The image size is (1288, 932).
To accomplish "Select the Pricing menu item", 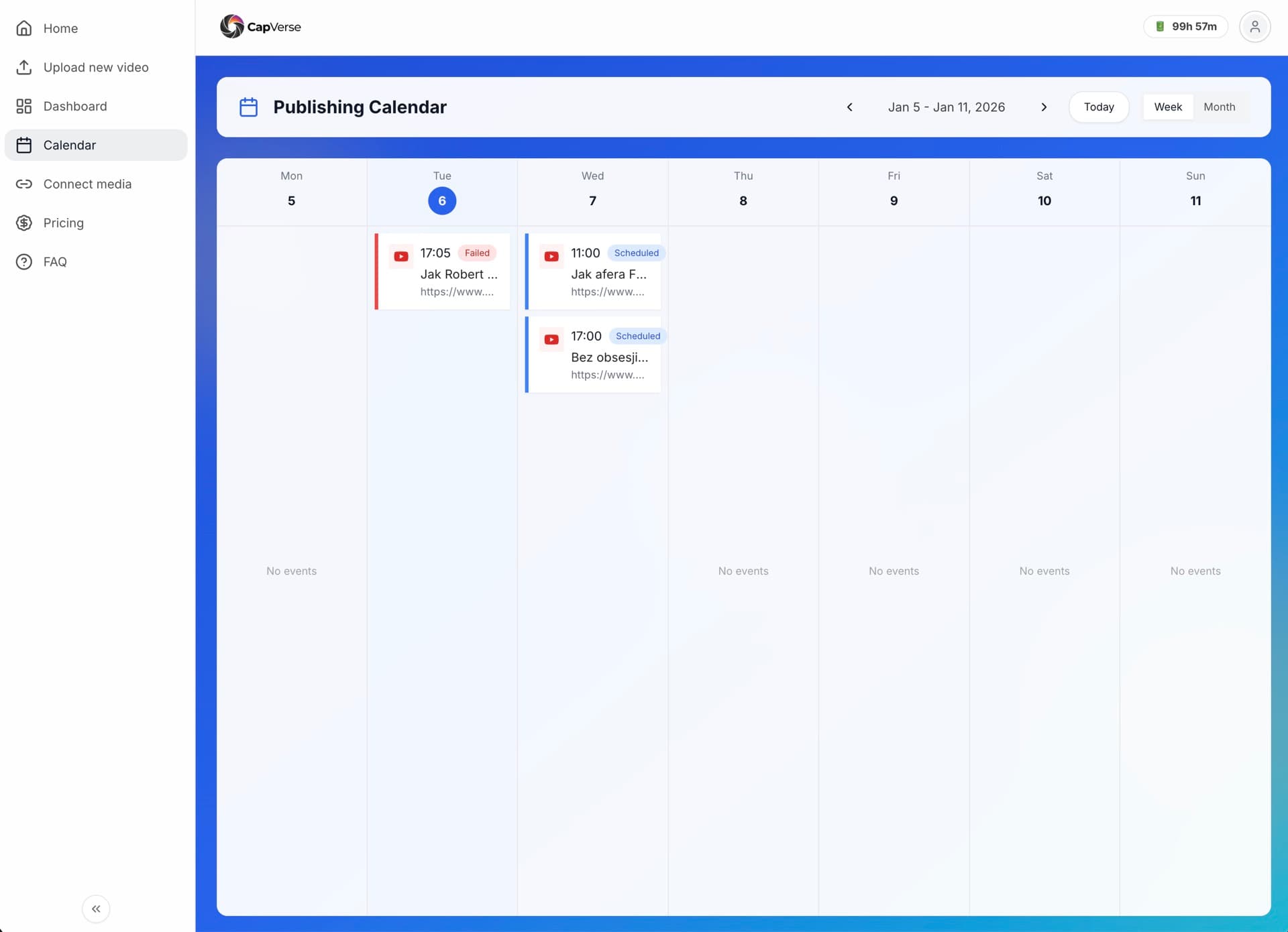I will 64,223.
